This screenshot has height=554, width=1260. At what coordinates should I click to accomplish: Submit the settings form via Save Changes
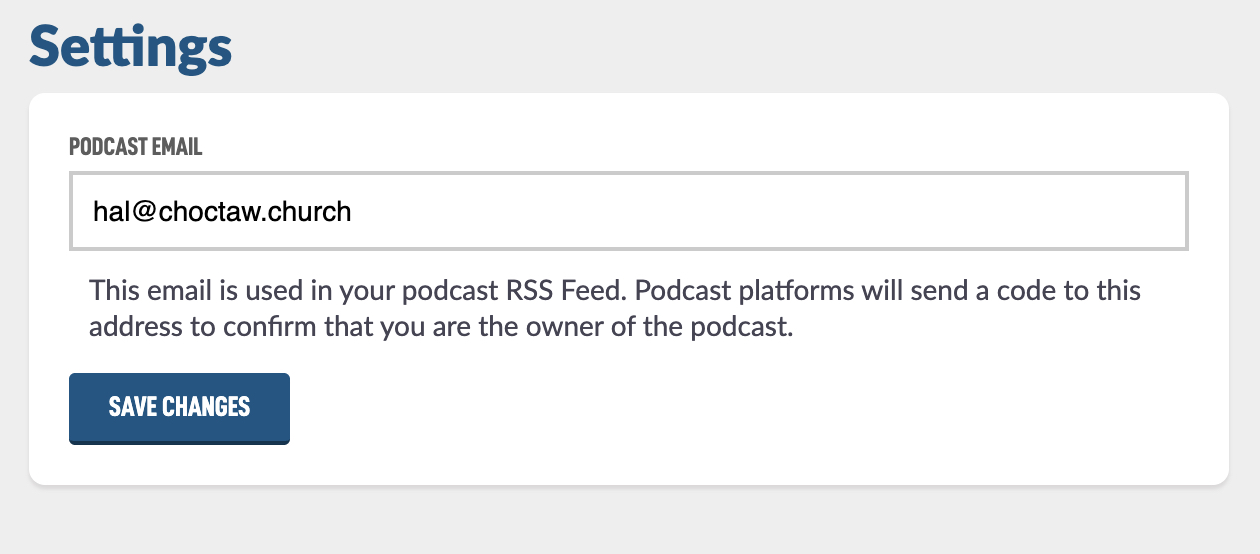tap(179, 407)
